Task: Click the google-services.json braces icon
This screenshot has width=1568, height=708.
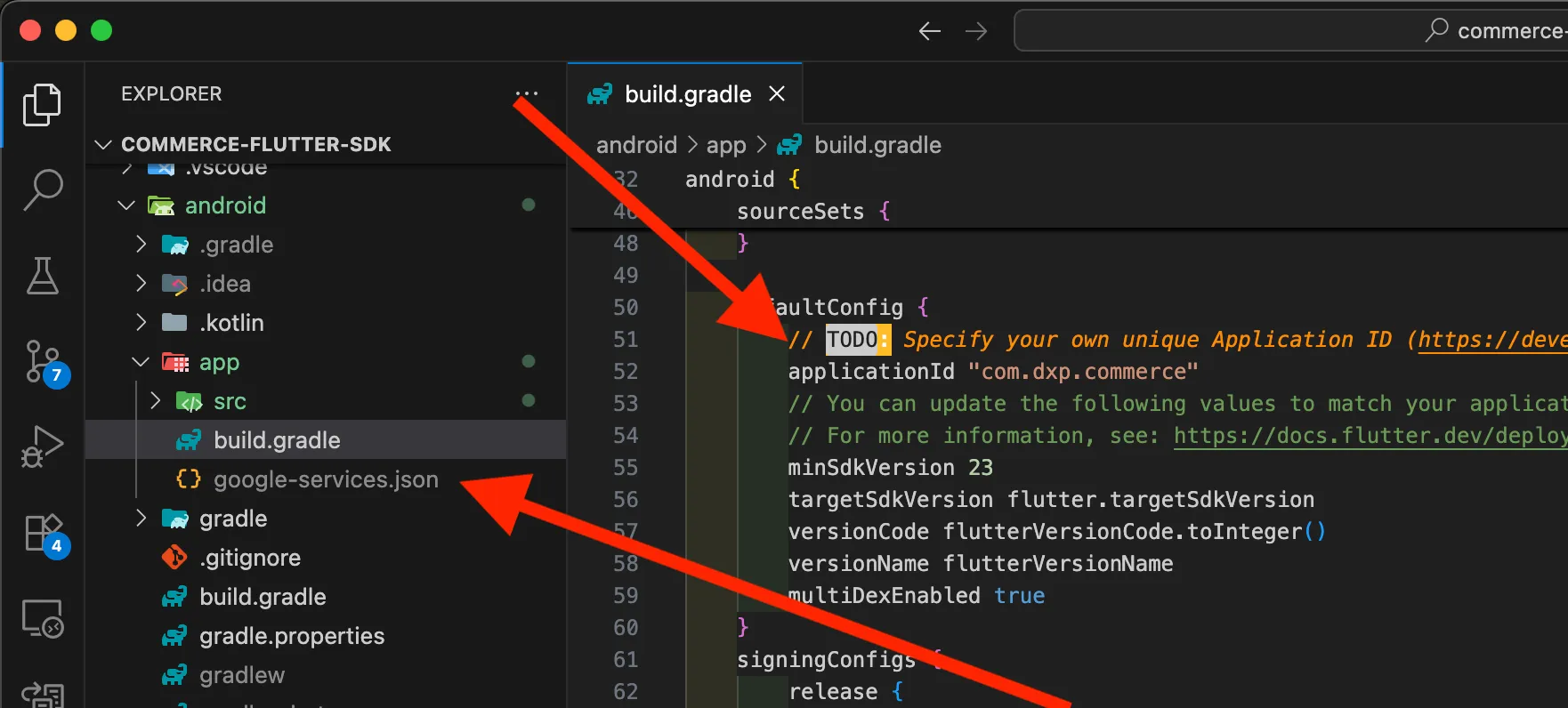Action: (x=189, y=479)
